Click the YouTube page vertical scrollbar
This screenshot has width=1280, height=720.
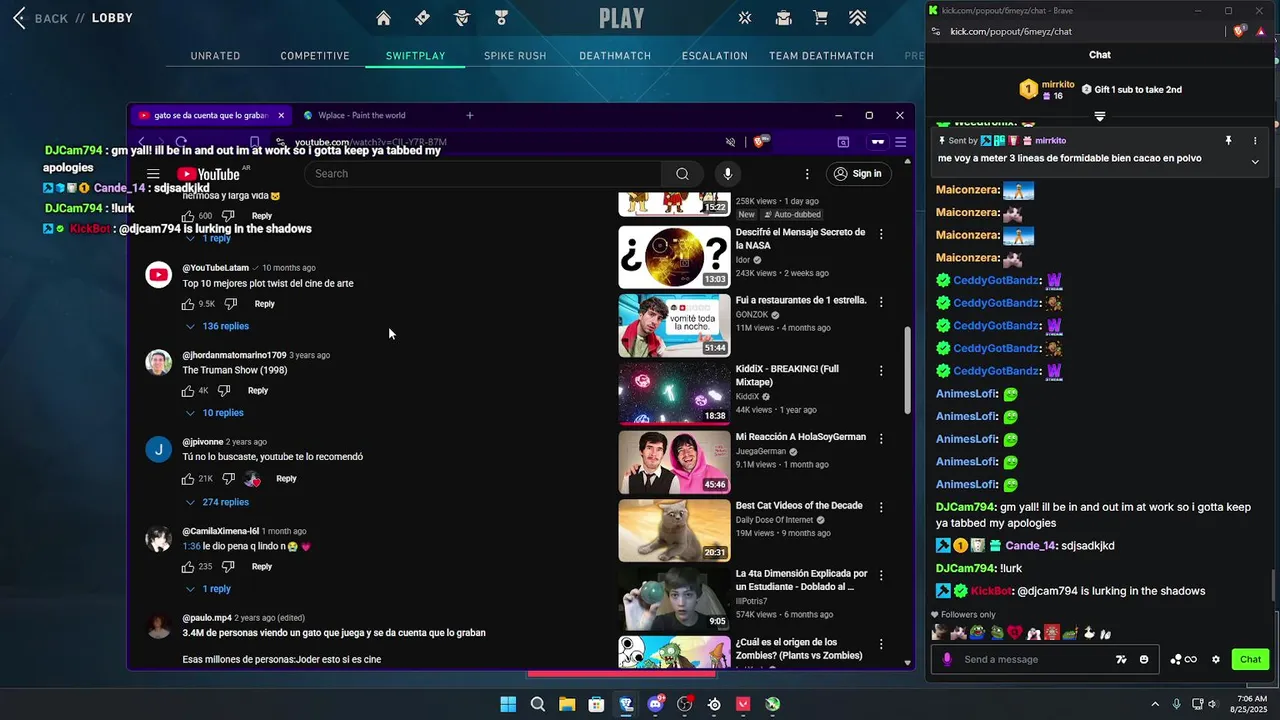tap(908, 370)
